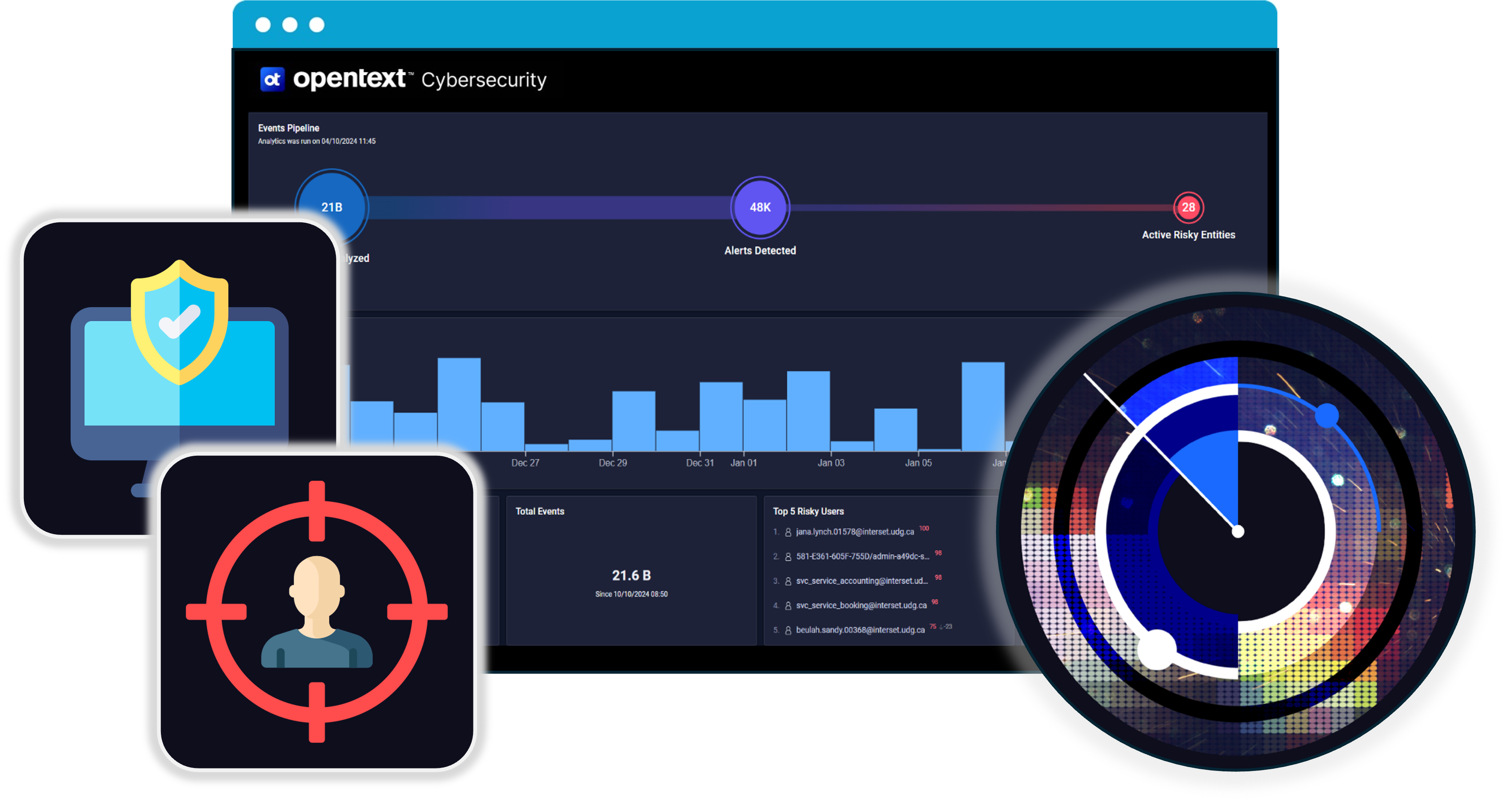1512x808 pixels.
Task: Click the Dec 29 axis label
Action: (x=612, y=463)
